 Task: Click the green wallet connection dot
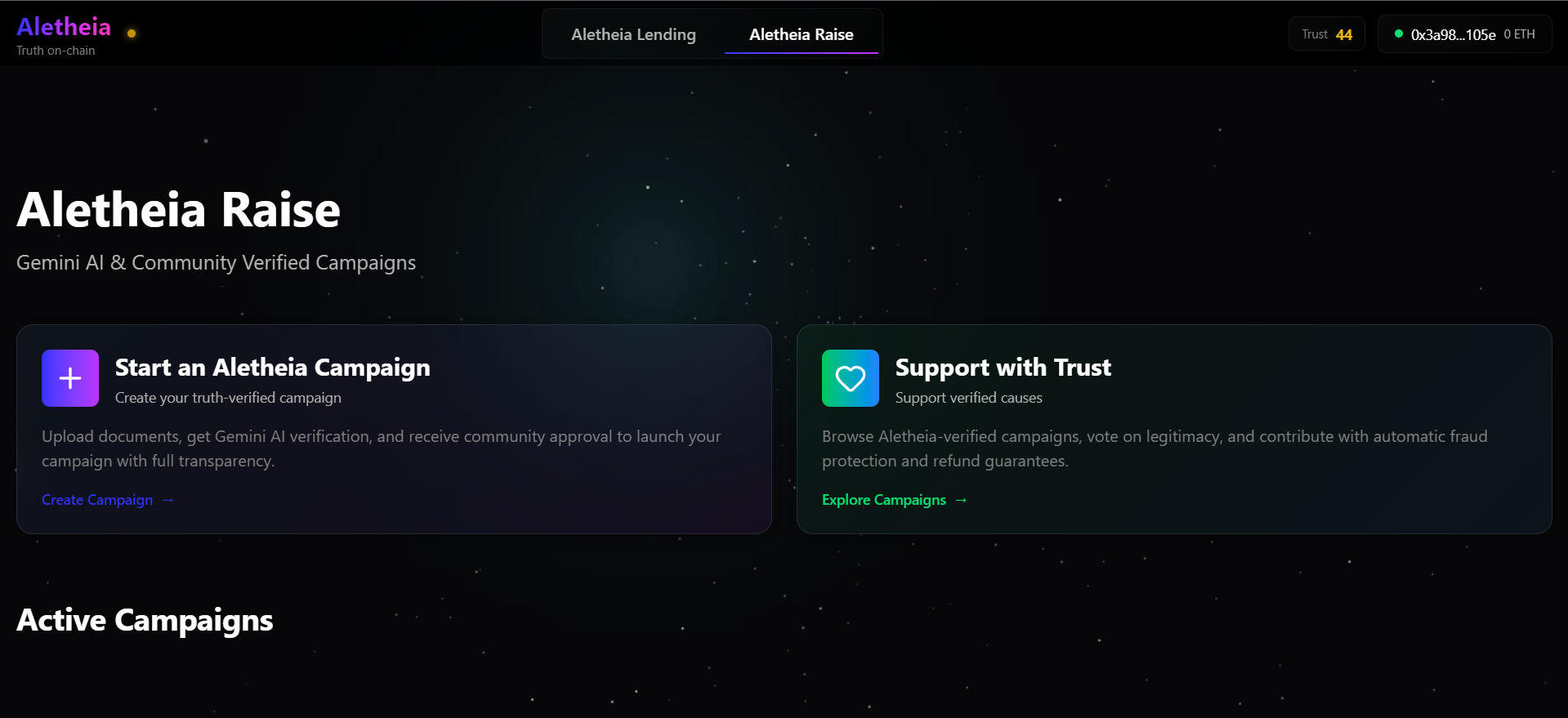coord(1398,34)
